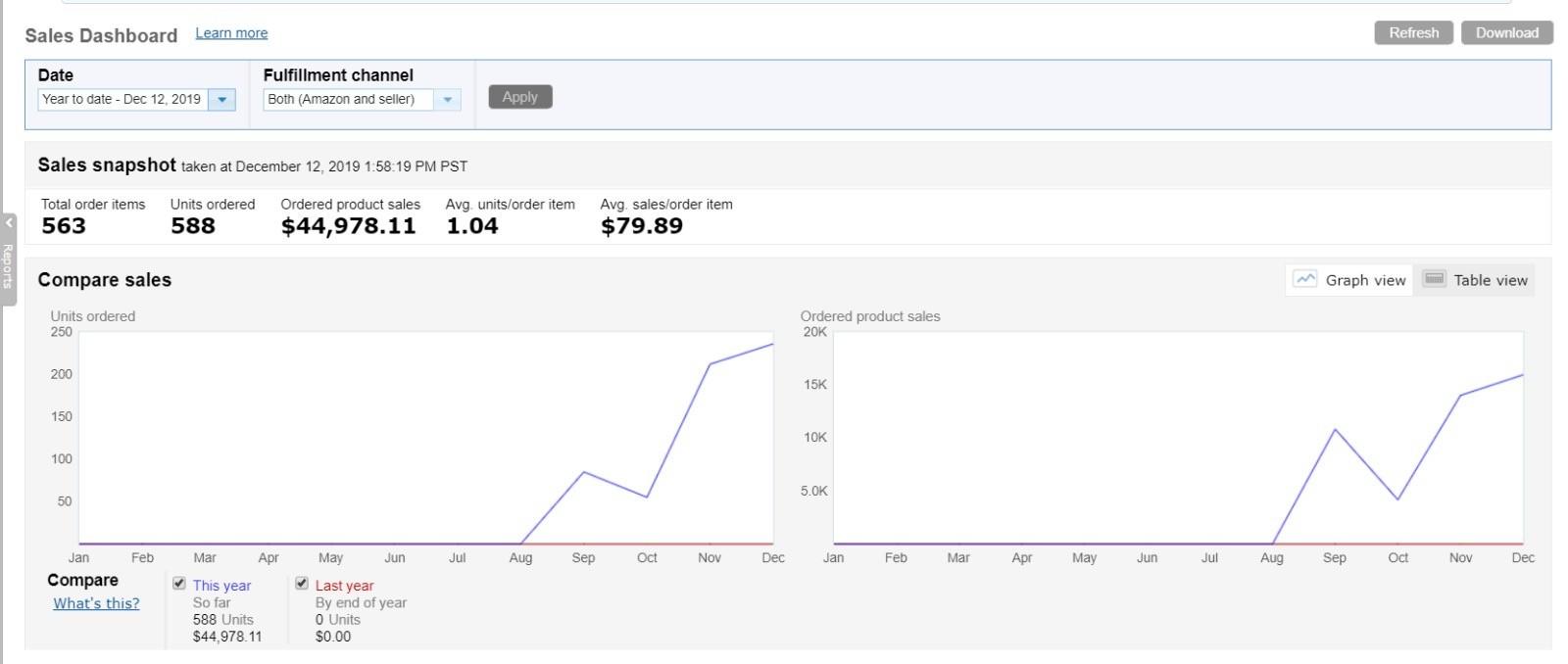Image resolution: width=1568 pixels, height=664 pixels.
Task: Select the Year to date field
Action: 122,100
